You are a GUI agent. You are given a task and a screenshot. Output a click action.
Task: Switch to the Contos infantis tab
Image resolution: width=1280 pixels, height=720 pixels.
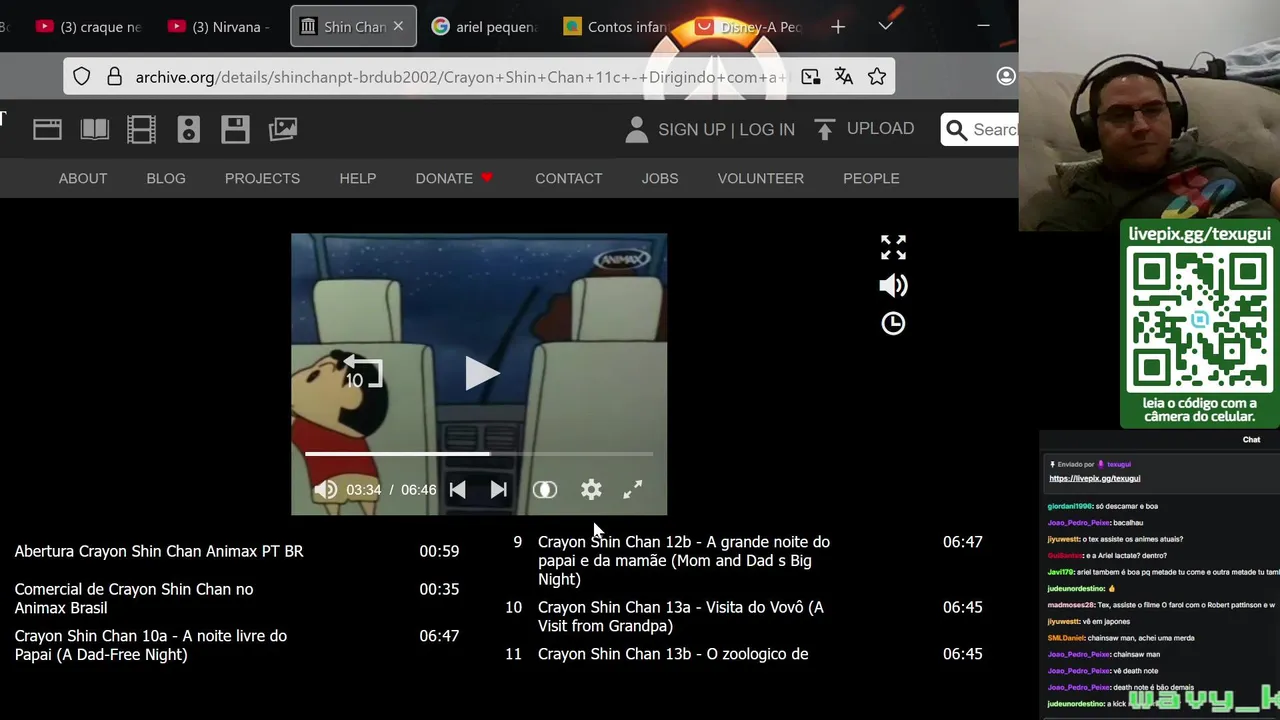tap(617, 27)
